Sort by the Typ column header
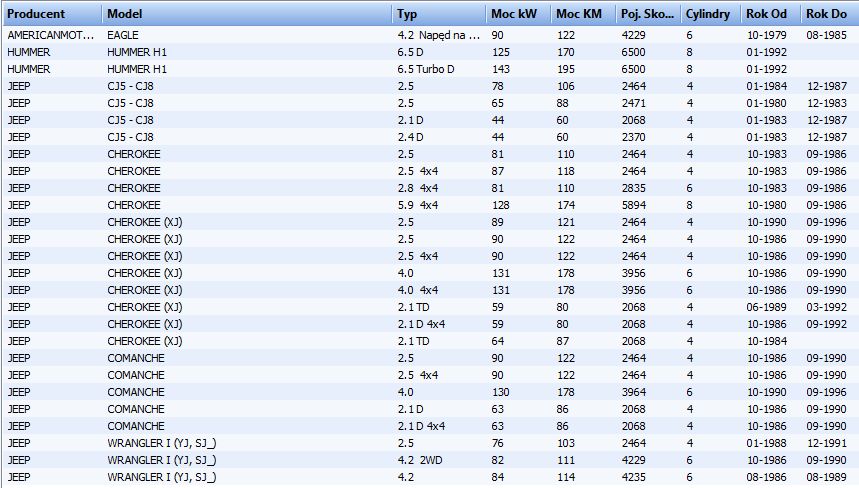This screenshot has width=859, height=488. tap(439, 14)
